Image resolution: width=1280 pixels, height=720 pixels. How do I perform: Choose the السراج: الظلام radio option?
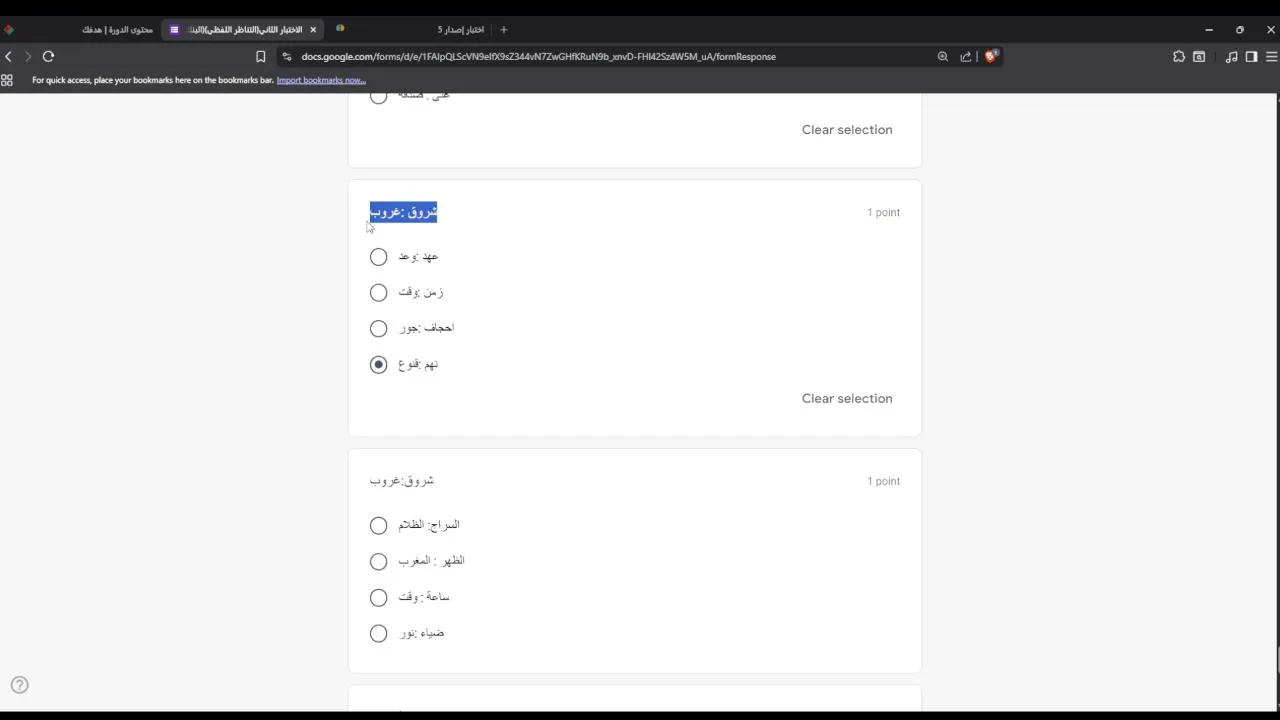(378, 526)
